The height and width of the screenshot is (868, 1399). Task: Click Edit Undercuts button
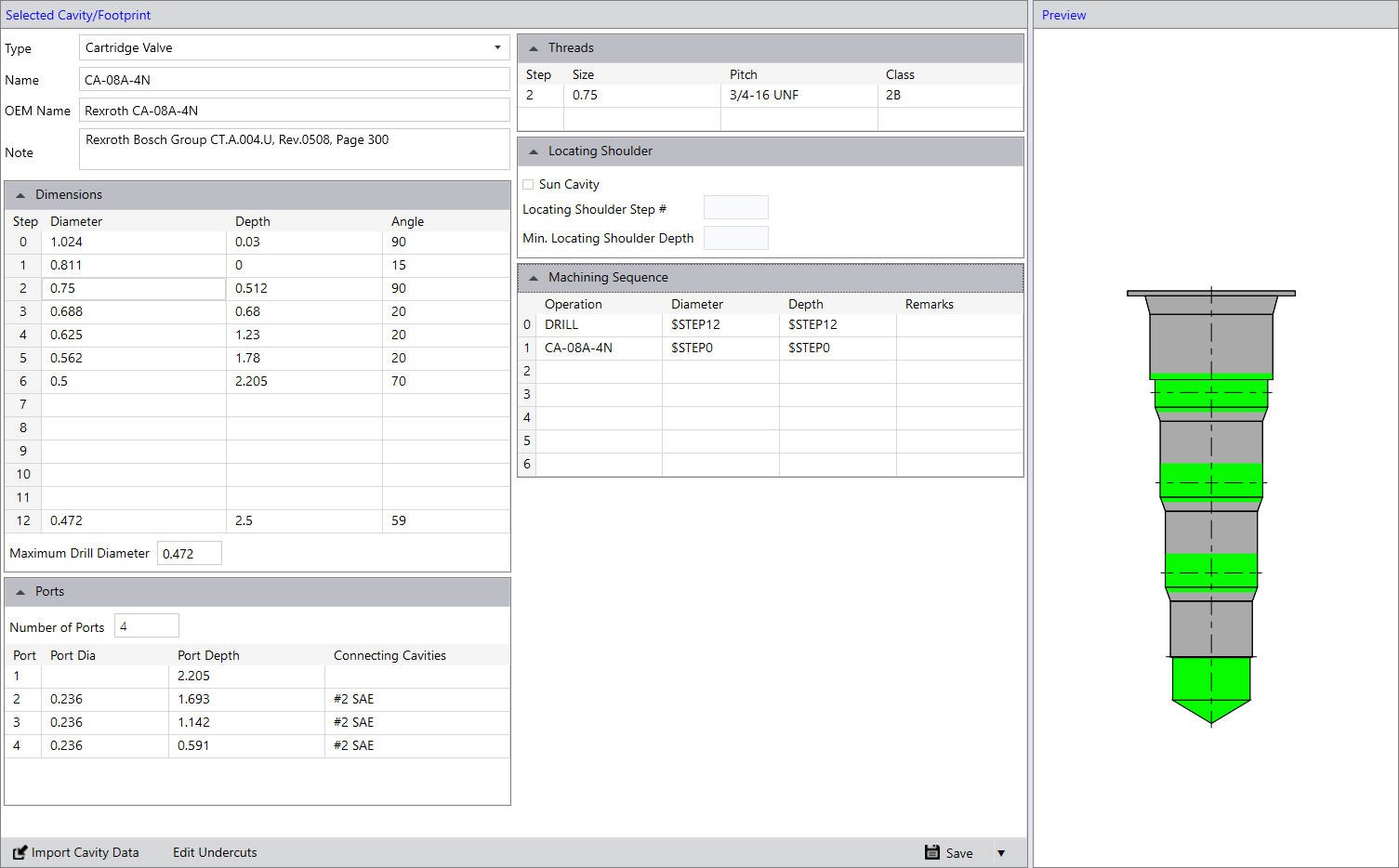pyautogui.click(x=215, y=852)
